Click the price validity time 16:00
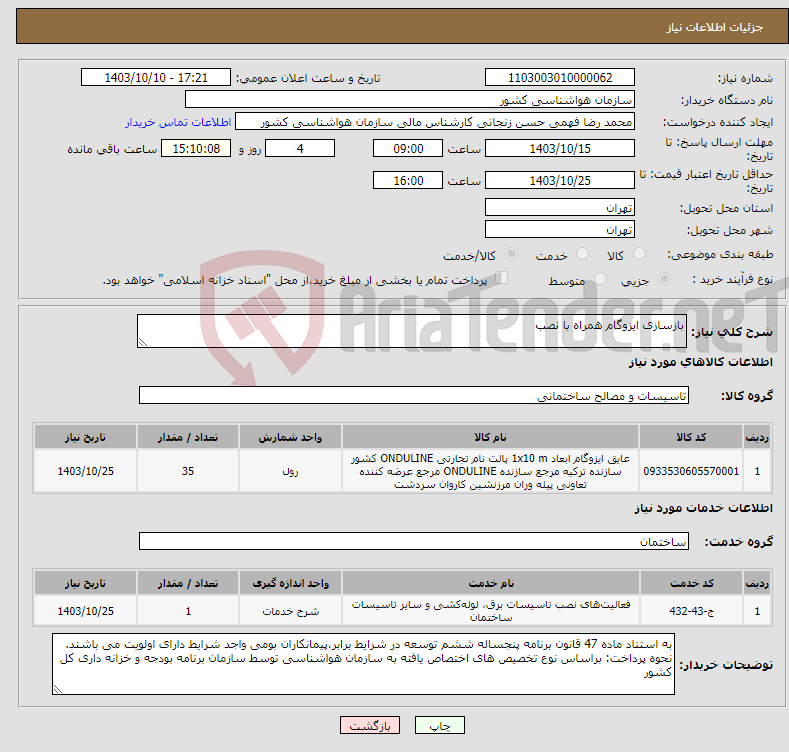Screen dimensions: 789x752 (408, 180)
